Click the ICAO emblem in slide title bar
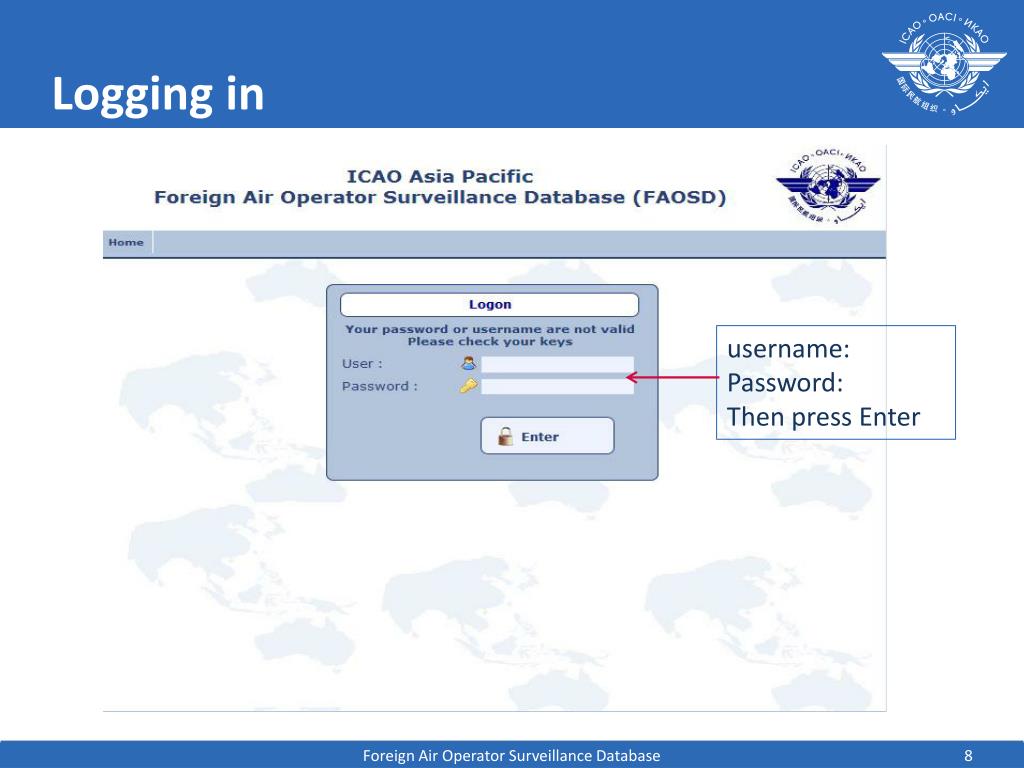 [943, 64]
